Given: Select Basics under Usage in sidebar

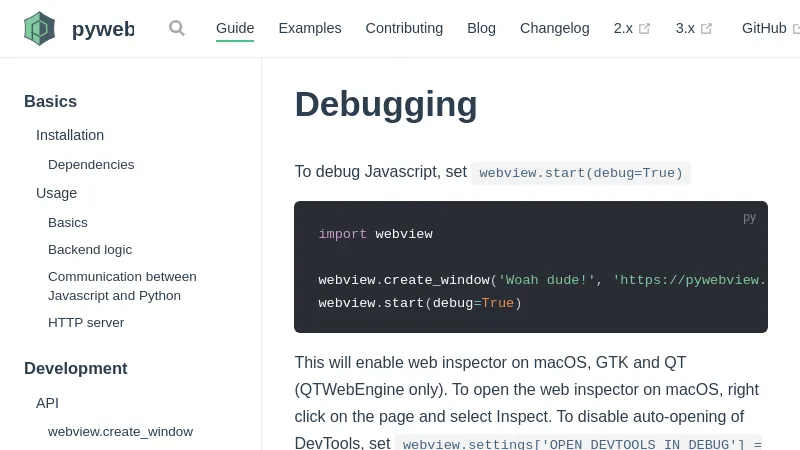Looking at the screenshot, I should coord(68,222).
